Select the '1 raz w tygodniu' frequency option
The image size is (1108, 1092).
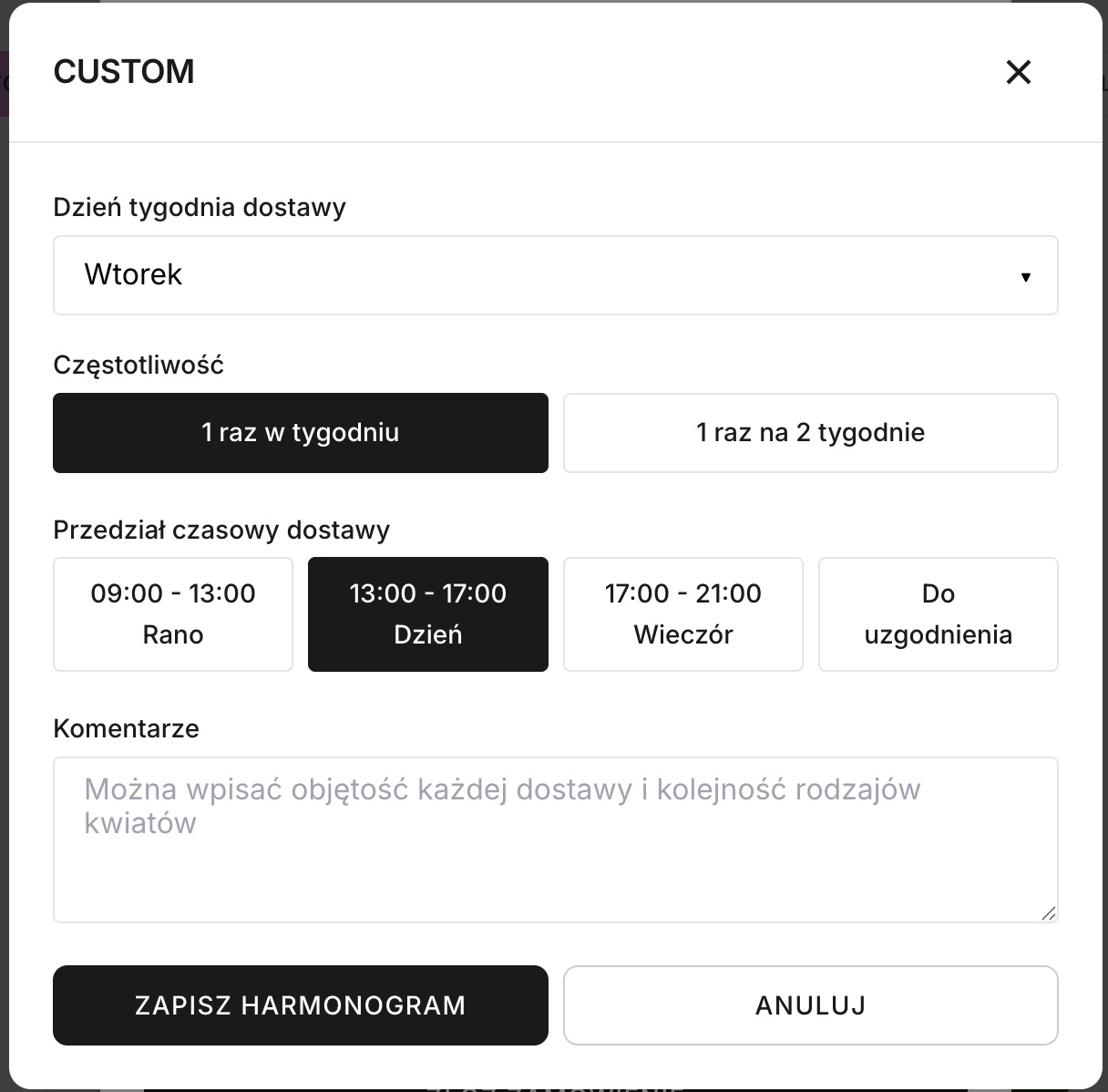click(x=301, y=433)
